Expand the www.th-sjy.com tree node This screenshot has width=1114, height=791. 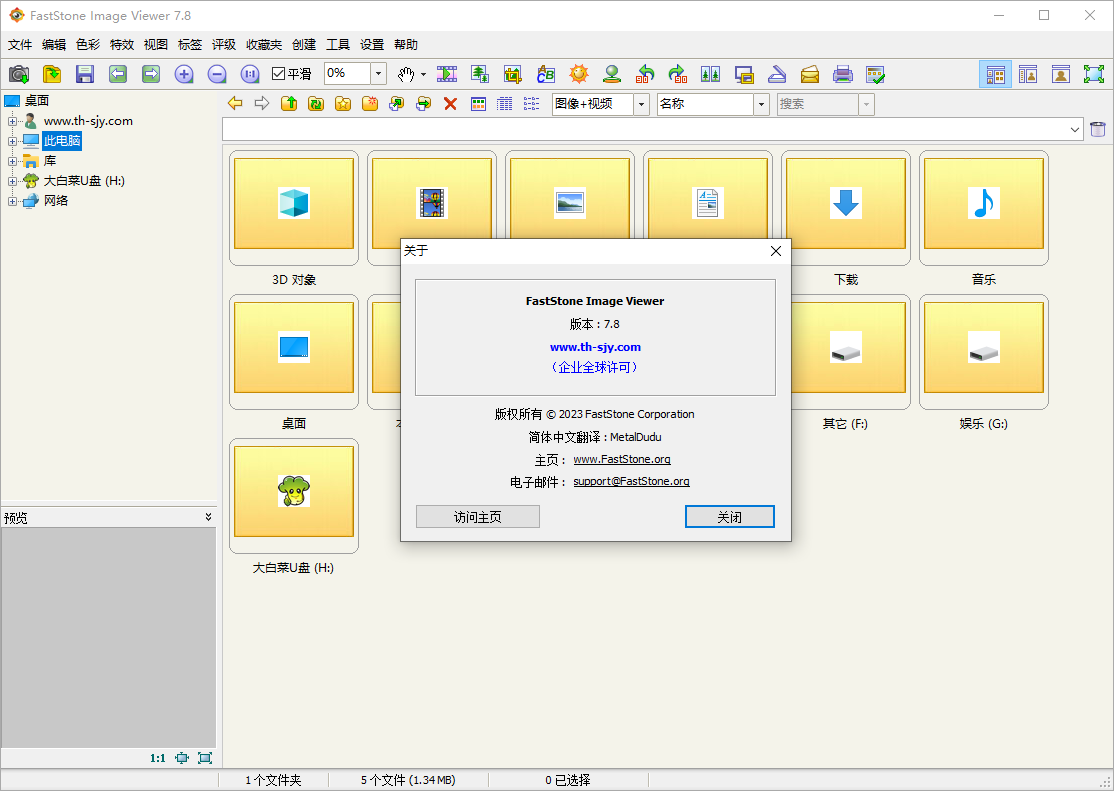(x=12, y=122)
